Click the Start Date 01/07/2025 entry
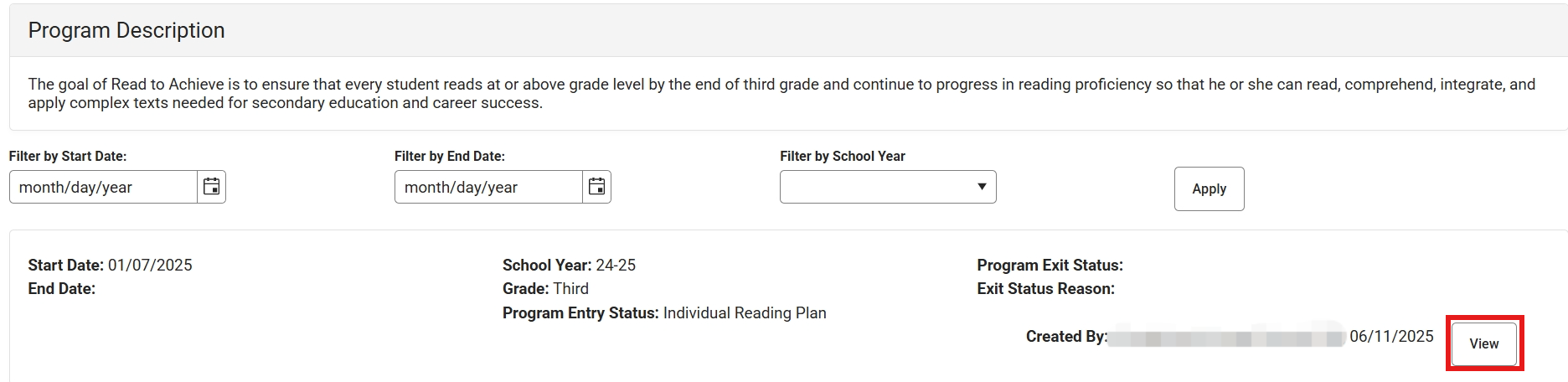This screenshot has width=1568, height=382. [x=110, y=266]
